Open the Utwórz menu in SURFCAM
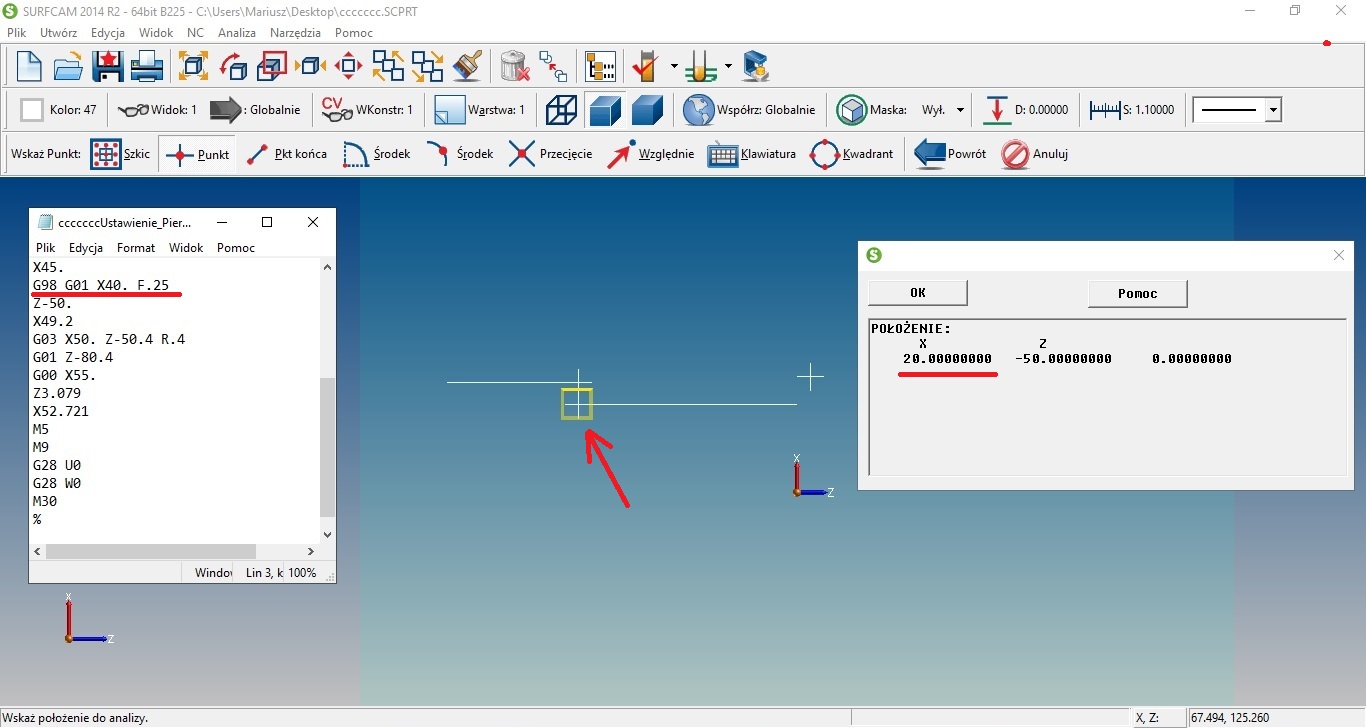The width and height of the screenshot is (1366, 728). (x=58, y=32)
